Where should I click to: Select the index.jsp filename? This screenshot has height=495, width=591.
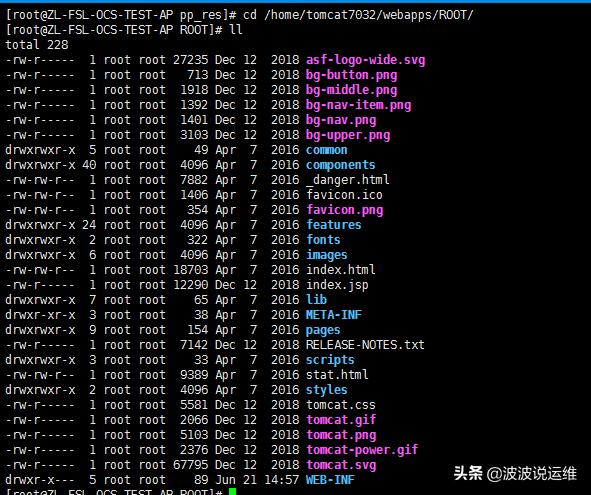pos(337,285)
